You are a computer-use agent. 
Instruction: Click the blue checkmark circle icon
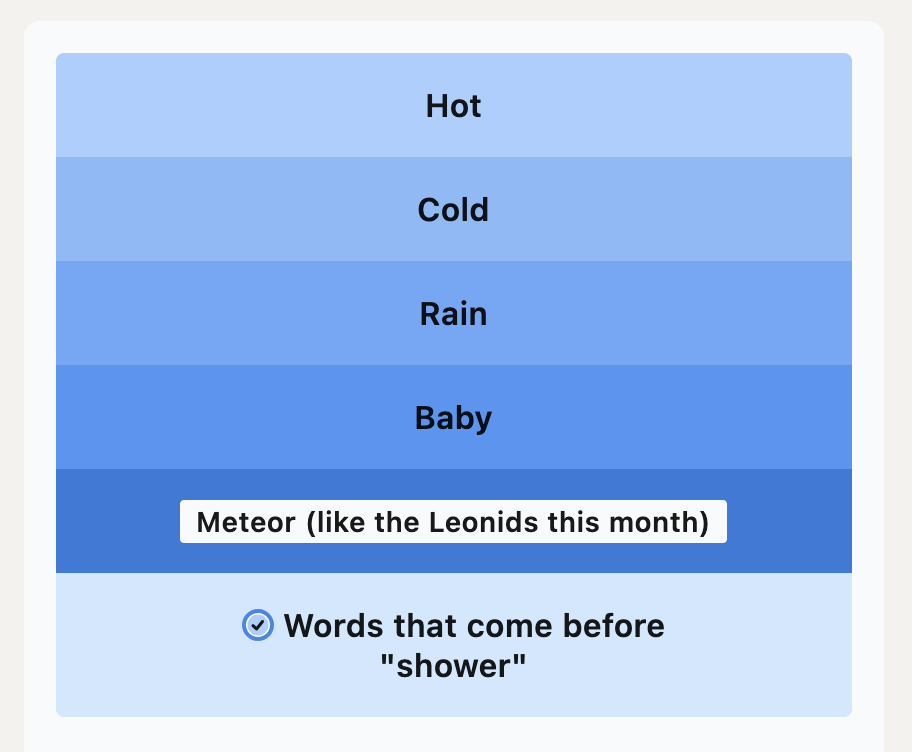click(258, 625)
